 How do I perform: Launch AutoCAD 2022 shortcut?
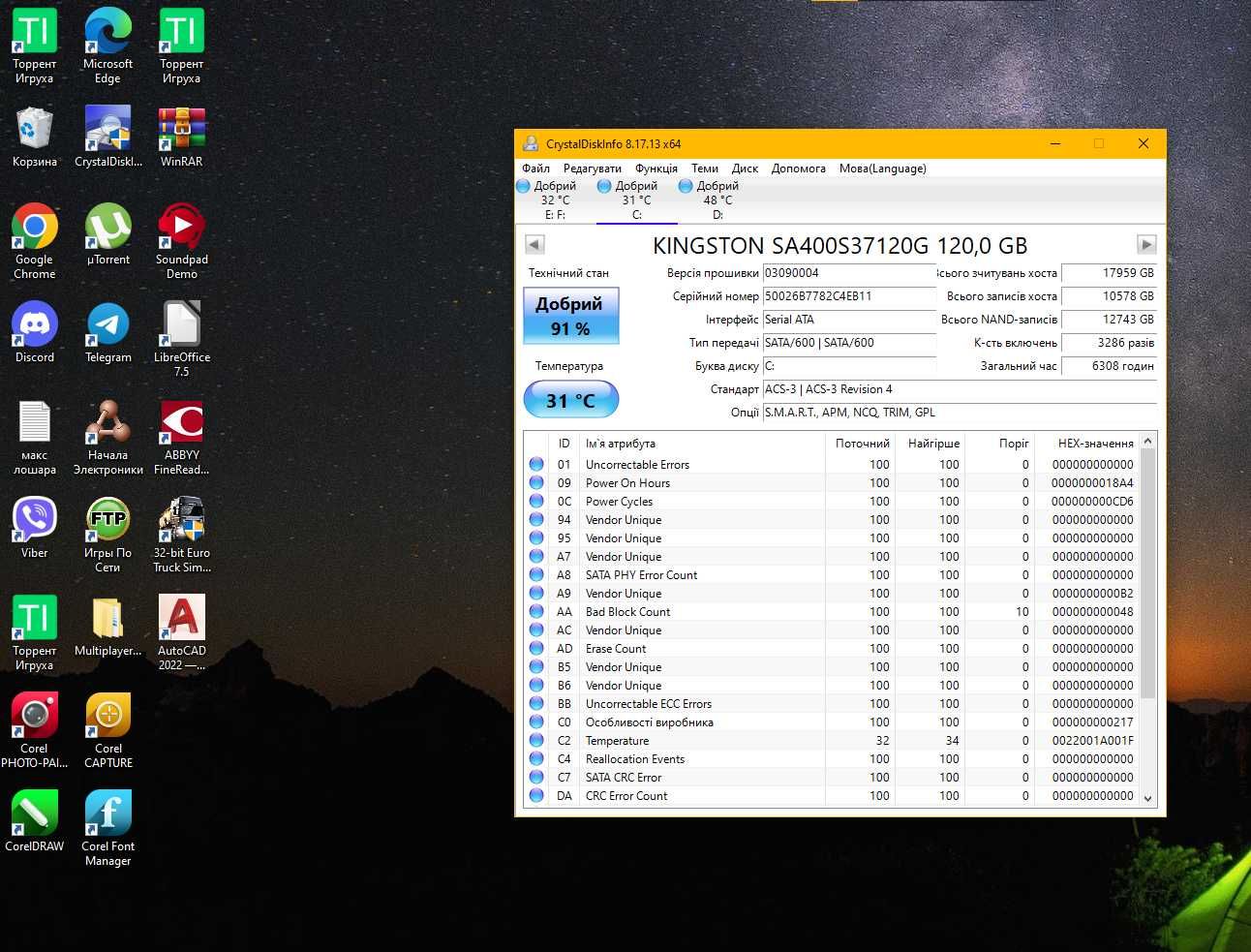[x=181, y=632]
